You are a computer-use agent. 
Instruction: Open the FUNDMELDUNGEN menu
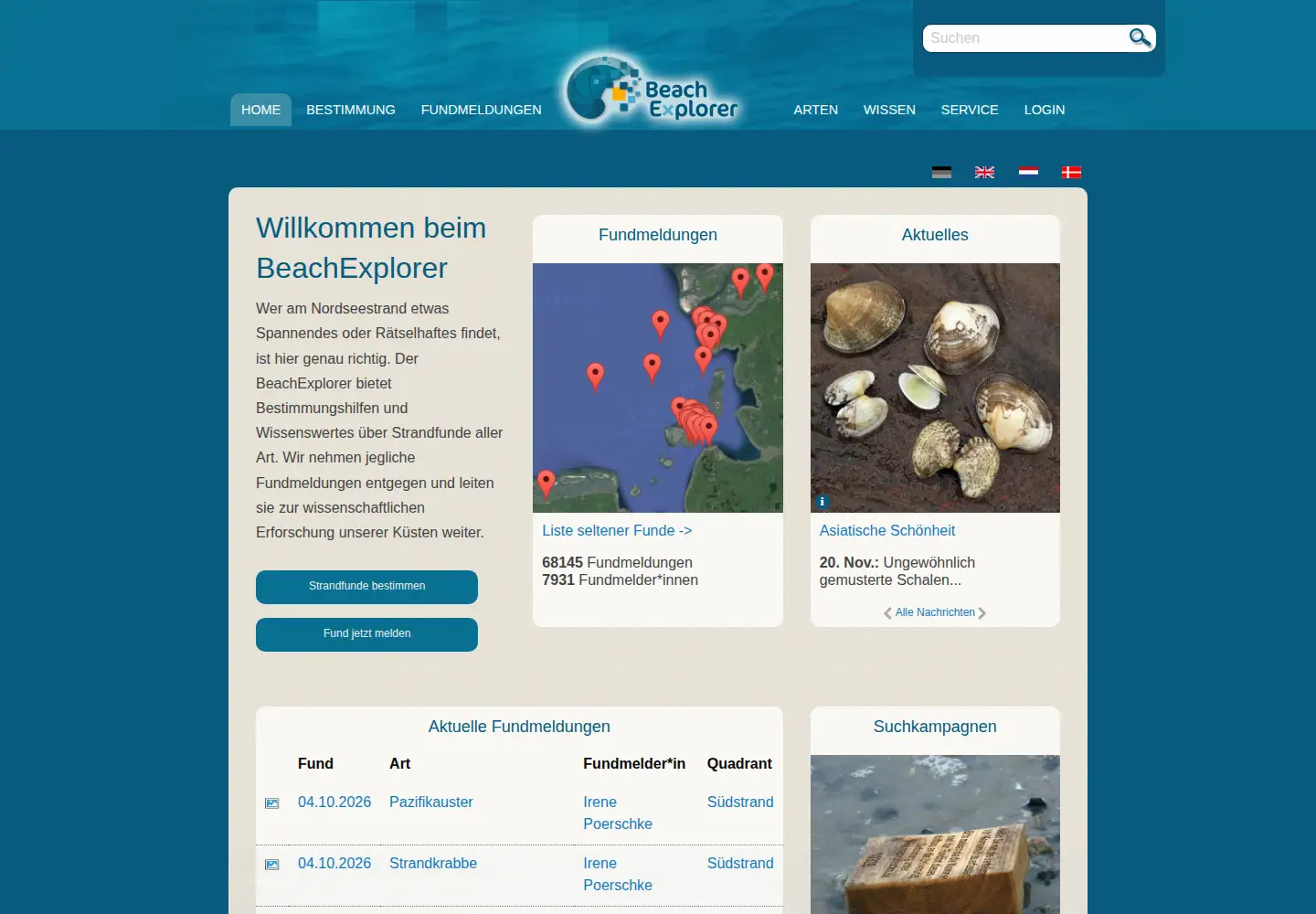pyautogui.click(x=482, y=110)
